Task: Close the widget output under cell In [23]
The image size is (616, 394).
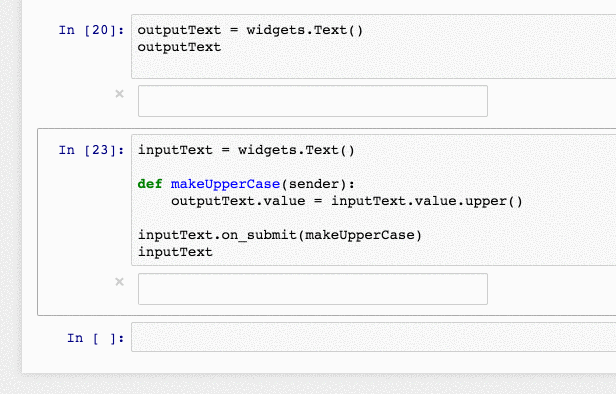Action: [x=119, y=282]
